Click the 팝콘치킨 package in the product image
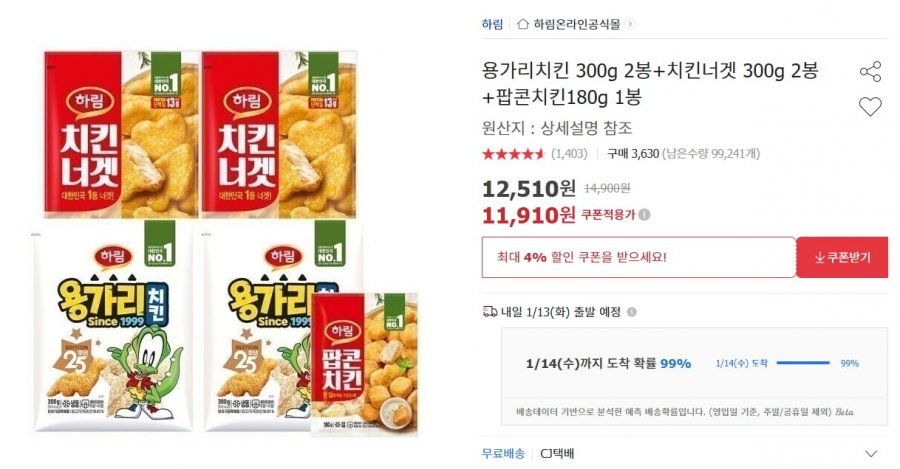Screen dimensions: 900x469 click(364, 364)
